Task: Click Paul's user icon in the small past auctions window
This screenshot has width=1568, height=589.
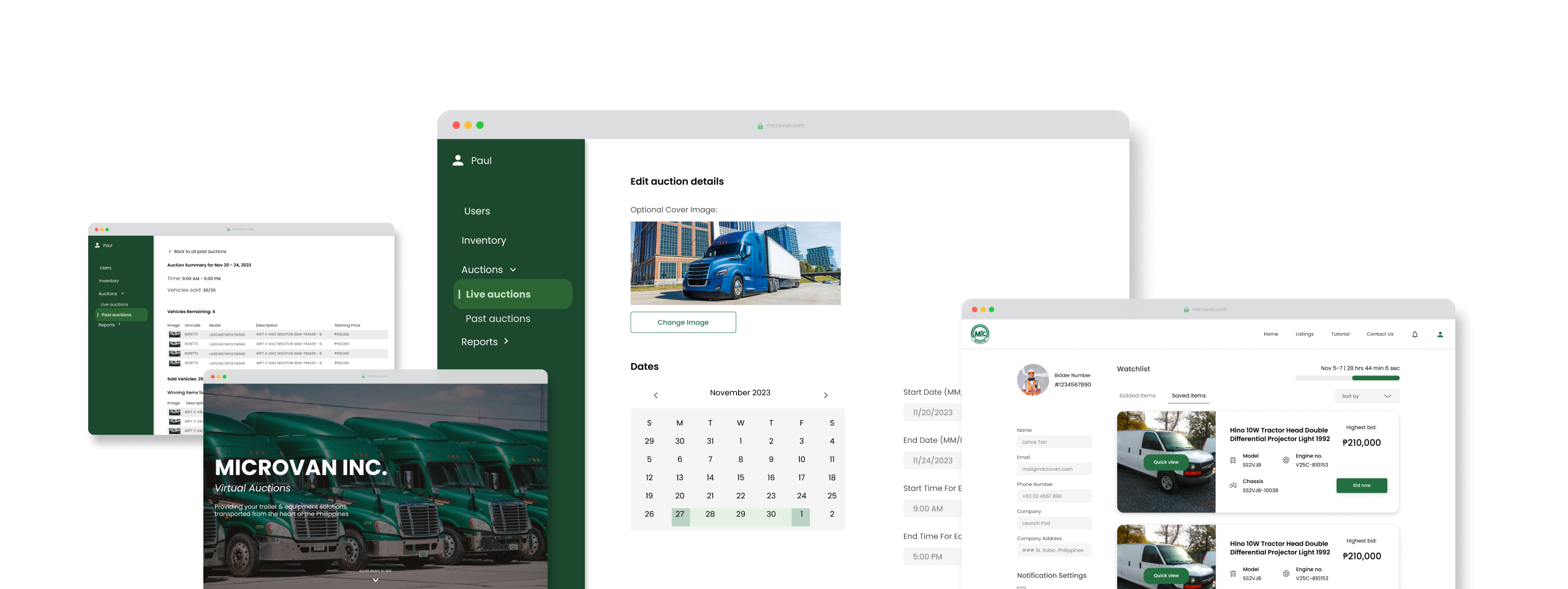Action: [x=97, y=245]
